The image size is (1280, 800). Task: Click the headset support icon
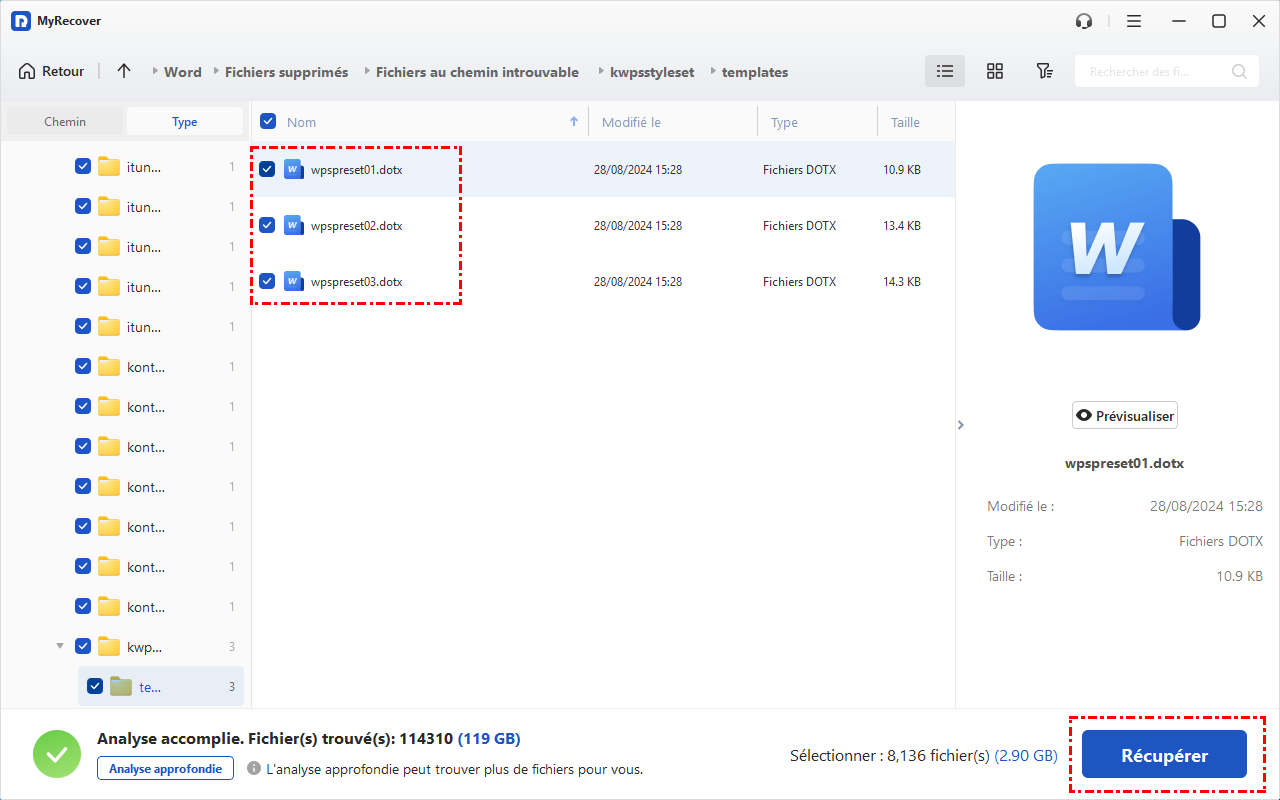pos(1084,21)
